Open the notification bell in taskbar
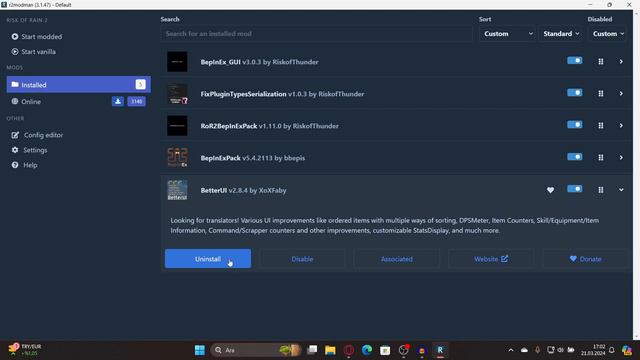Image resolution: width=640 pixels, height=360 pixels. coord(611,350)
